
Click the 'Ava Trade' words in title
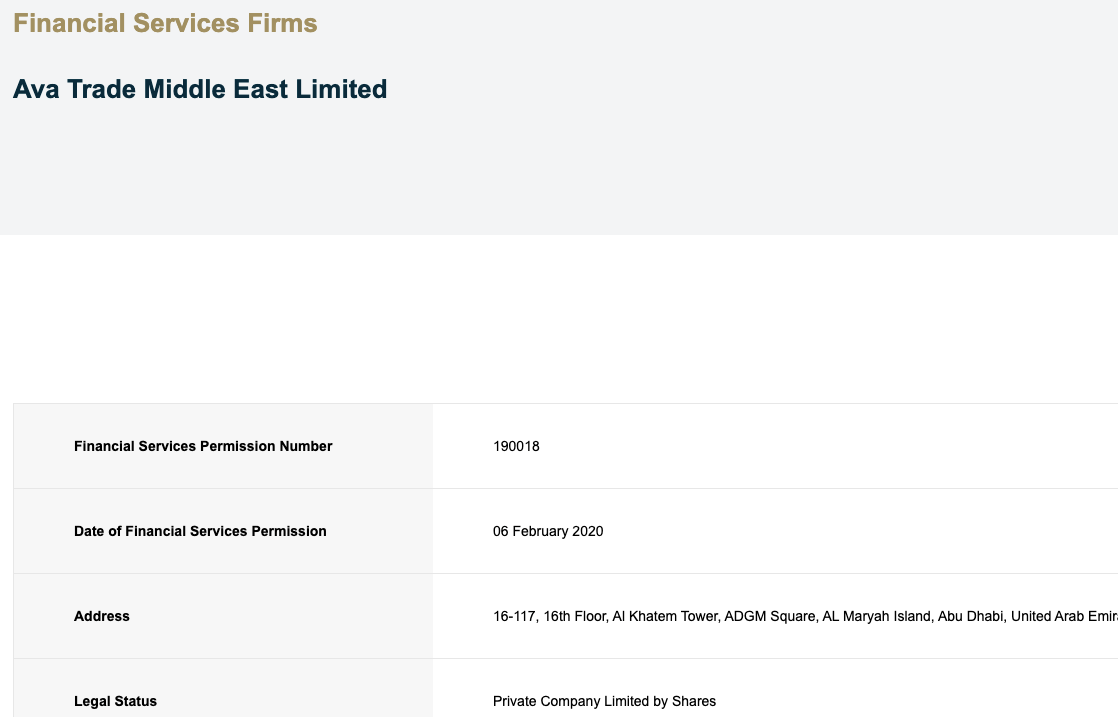74,89
